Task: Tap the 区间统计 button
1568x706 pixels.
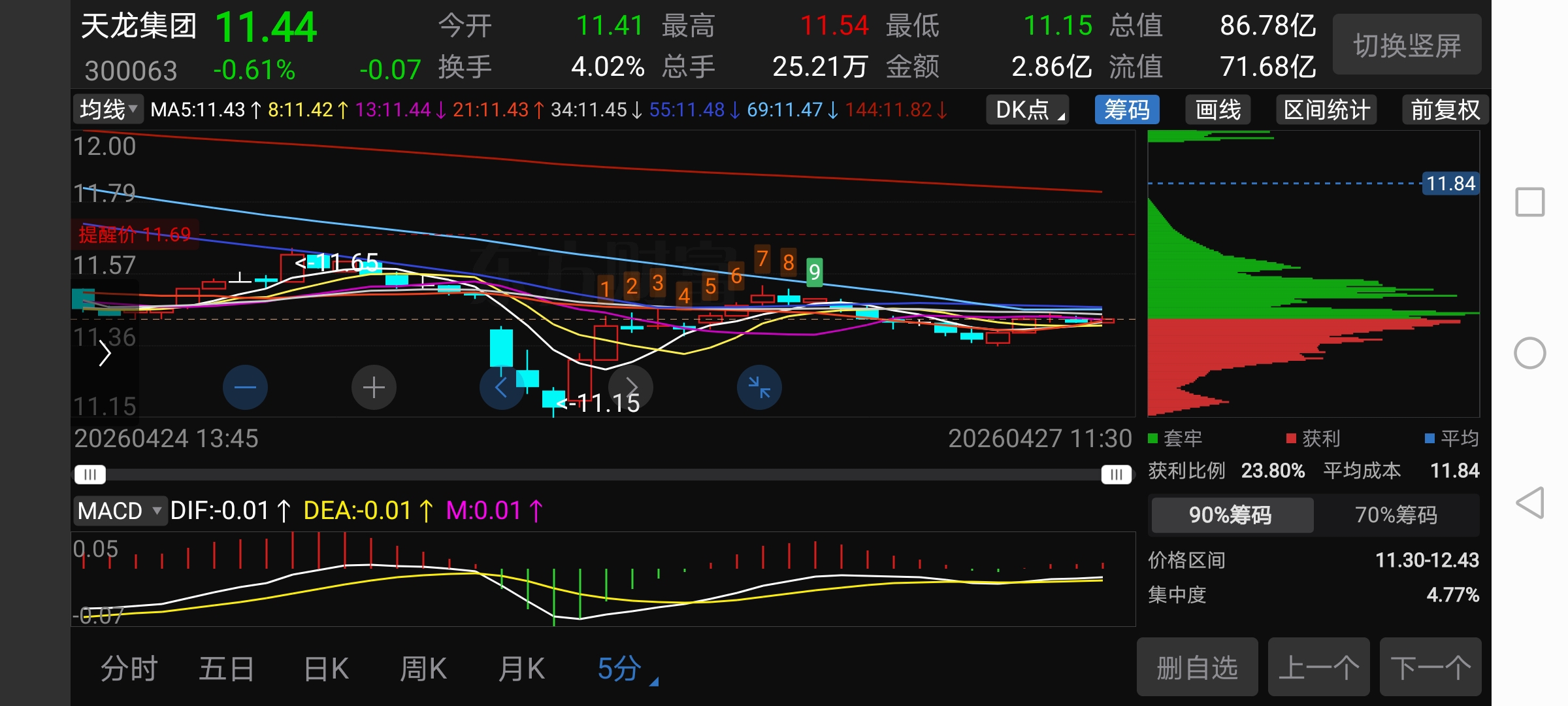Action: point(1327,109)
